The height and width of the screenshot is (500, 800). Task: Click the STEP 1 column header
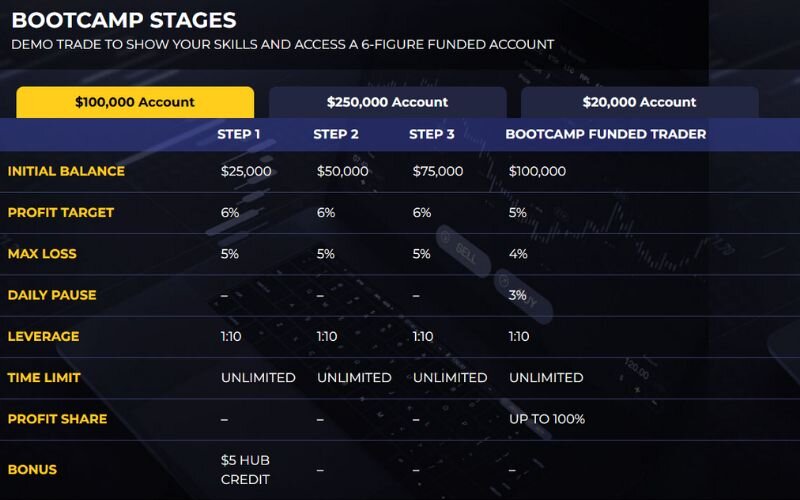coord(239,134)
